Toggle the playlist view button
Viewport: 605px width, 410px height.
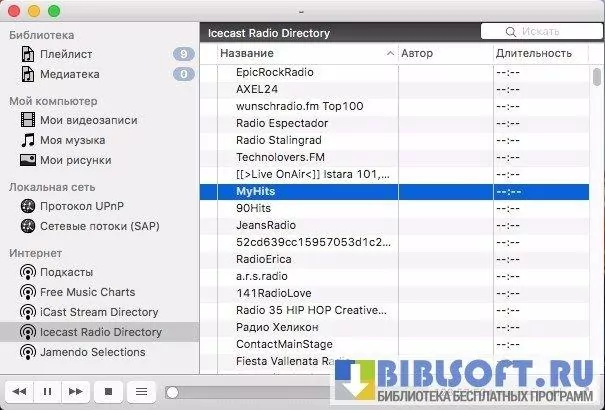[x=141, y=391]
